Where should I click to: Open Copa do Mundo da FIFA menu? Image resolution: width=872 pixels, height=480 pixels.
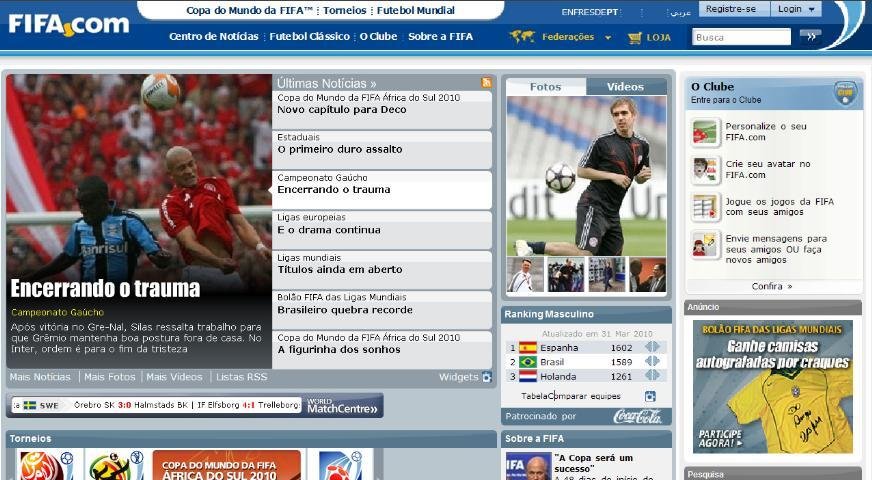(x=250, y=11)
